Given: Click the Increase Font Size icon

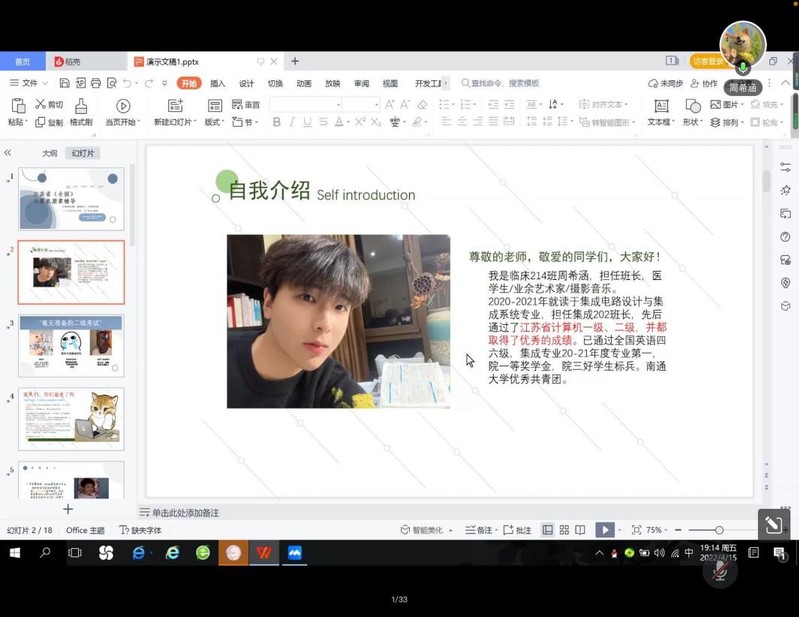Looking at the screenshot, I should pos(390,104).
